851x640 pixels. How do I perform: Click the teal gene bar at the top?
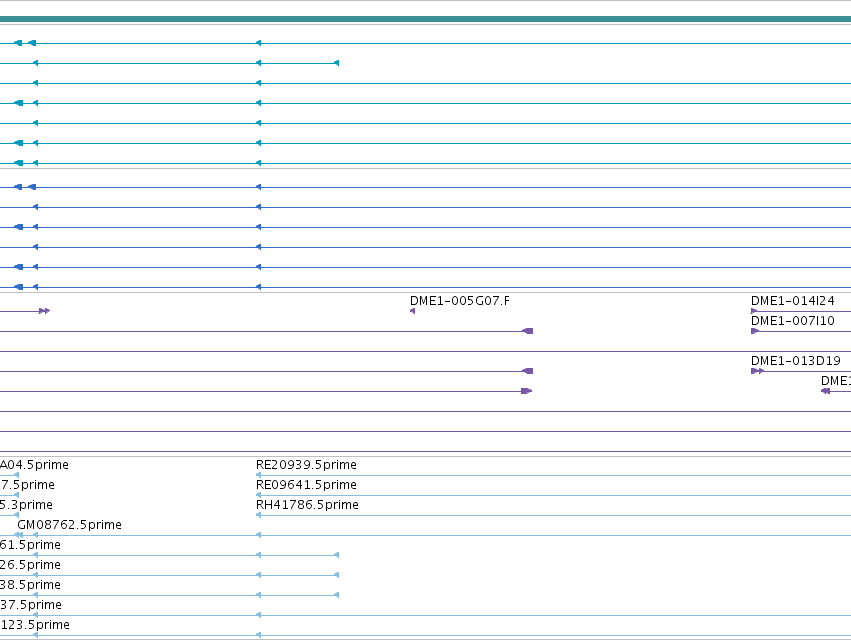click(x=426, y=19)
